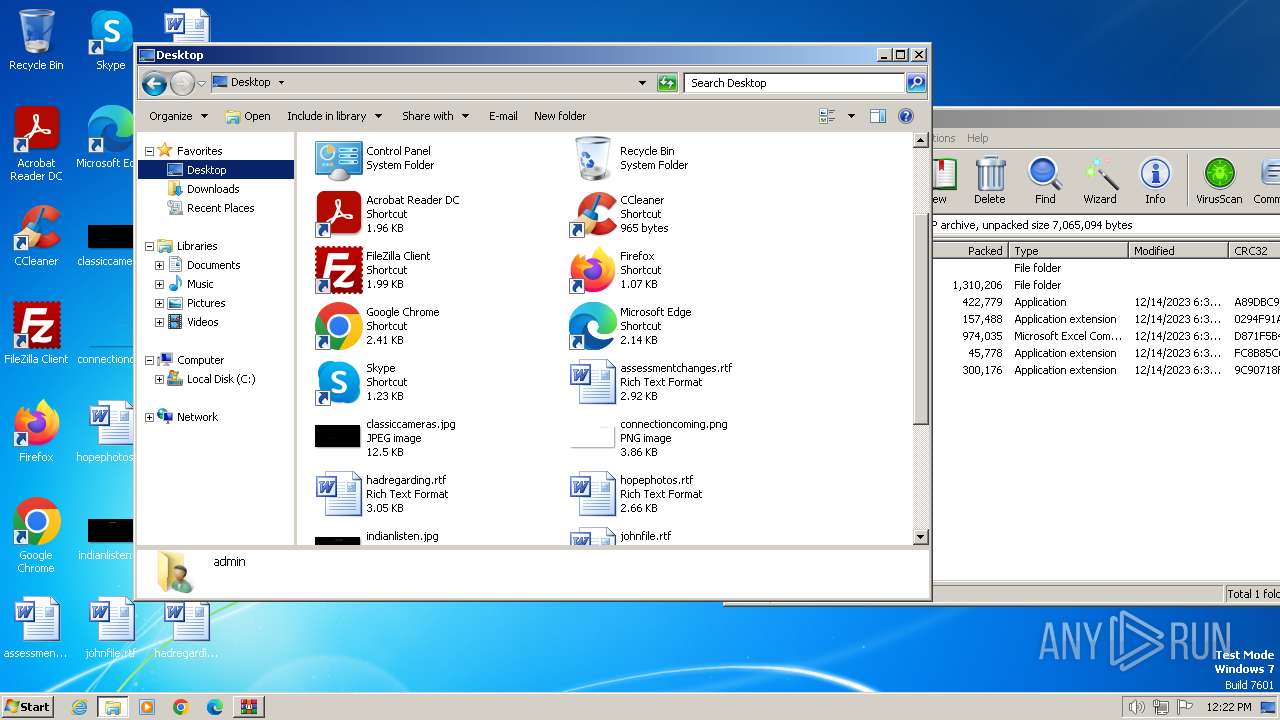This screenshot has height=720, width=1280.
Task: Show the preview pane icon
Action: coord(878,116)
